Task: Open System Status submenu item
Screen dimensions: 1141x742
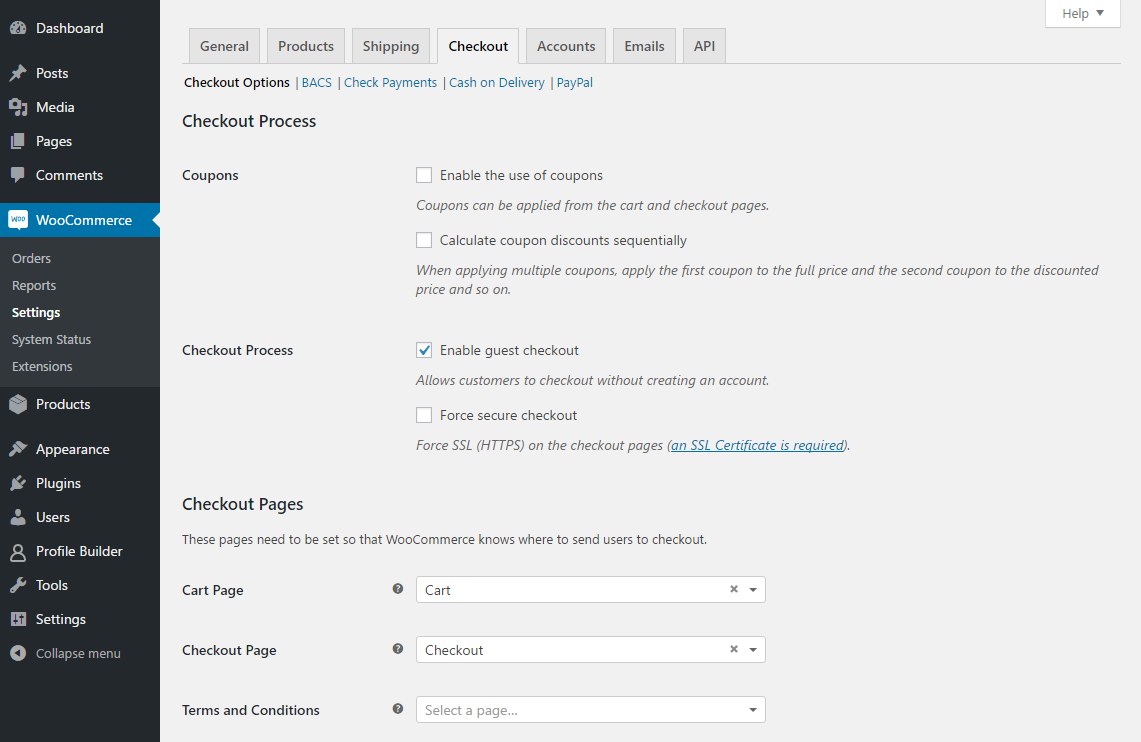Action: (x=52, y=340)
